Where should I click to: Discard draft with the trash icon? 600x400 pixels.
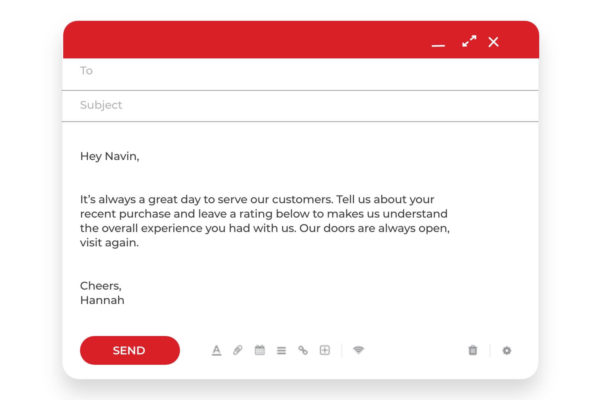[473, 350]
